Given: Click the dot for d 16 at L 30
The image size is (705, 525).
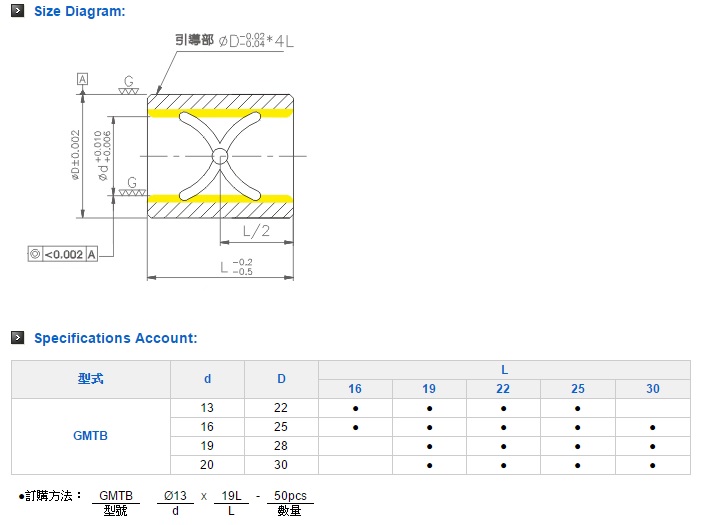Looking at the screenshot, I should pos(652,427).
